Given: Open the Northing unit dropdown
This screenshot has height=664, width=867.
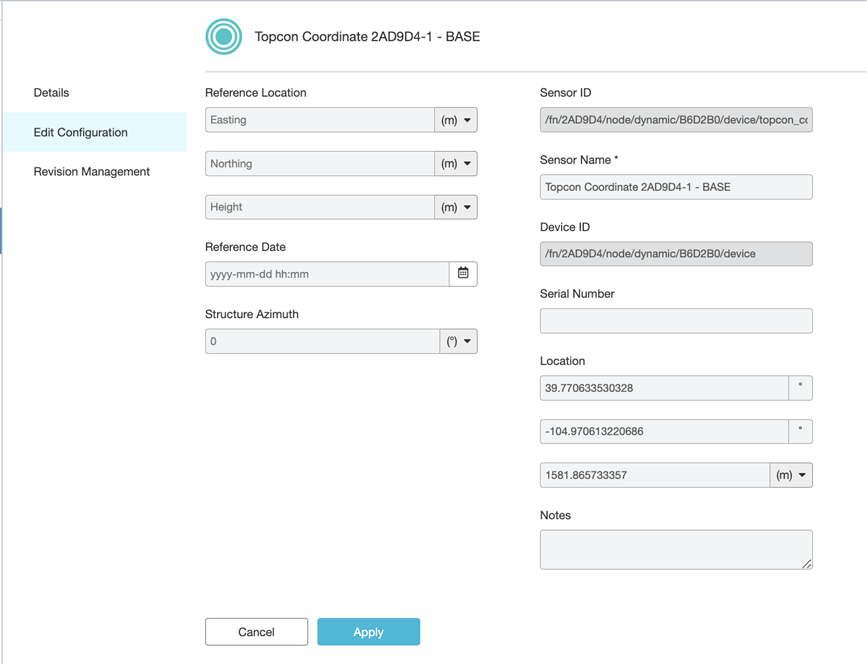Looking at the screenshot, I should point(456,164).
